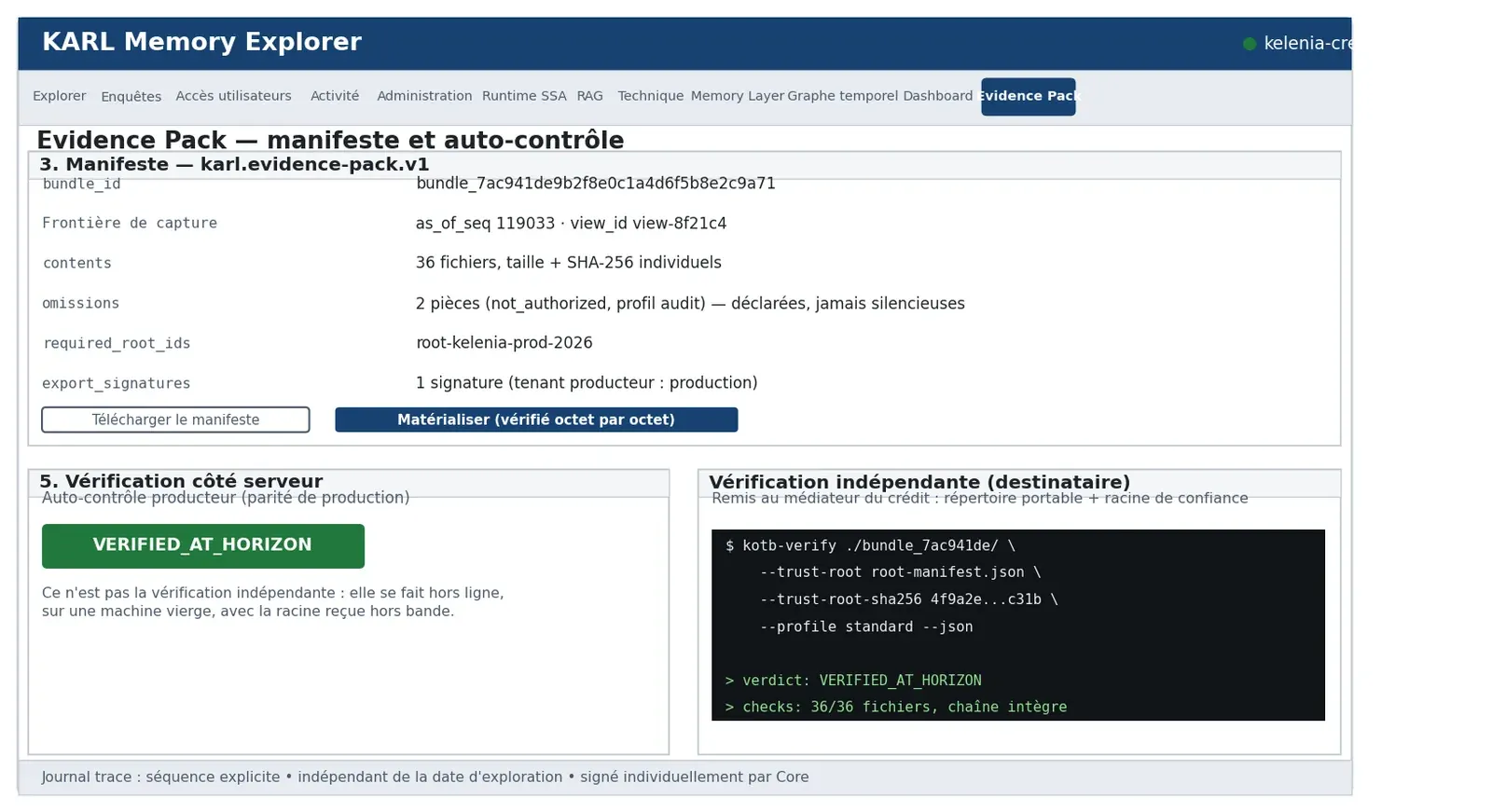Open the Graphe temporel tab
This screenshot has width=1492, height=812.
pos(842,96)
